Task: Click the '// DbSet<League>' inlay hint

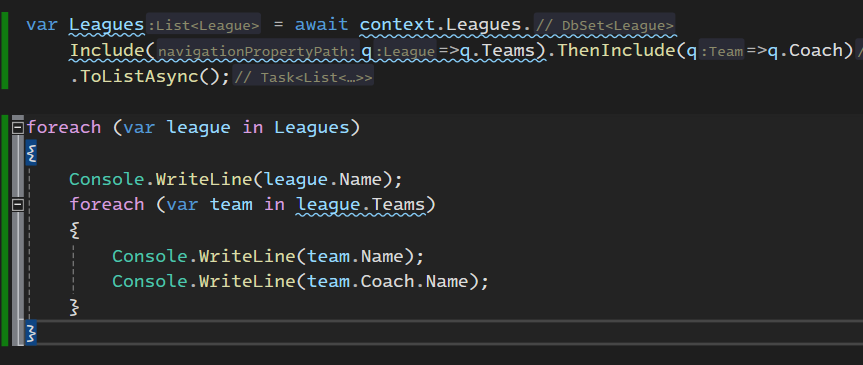Action: coord(604,25)
